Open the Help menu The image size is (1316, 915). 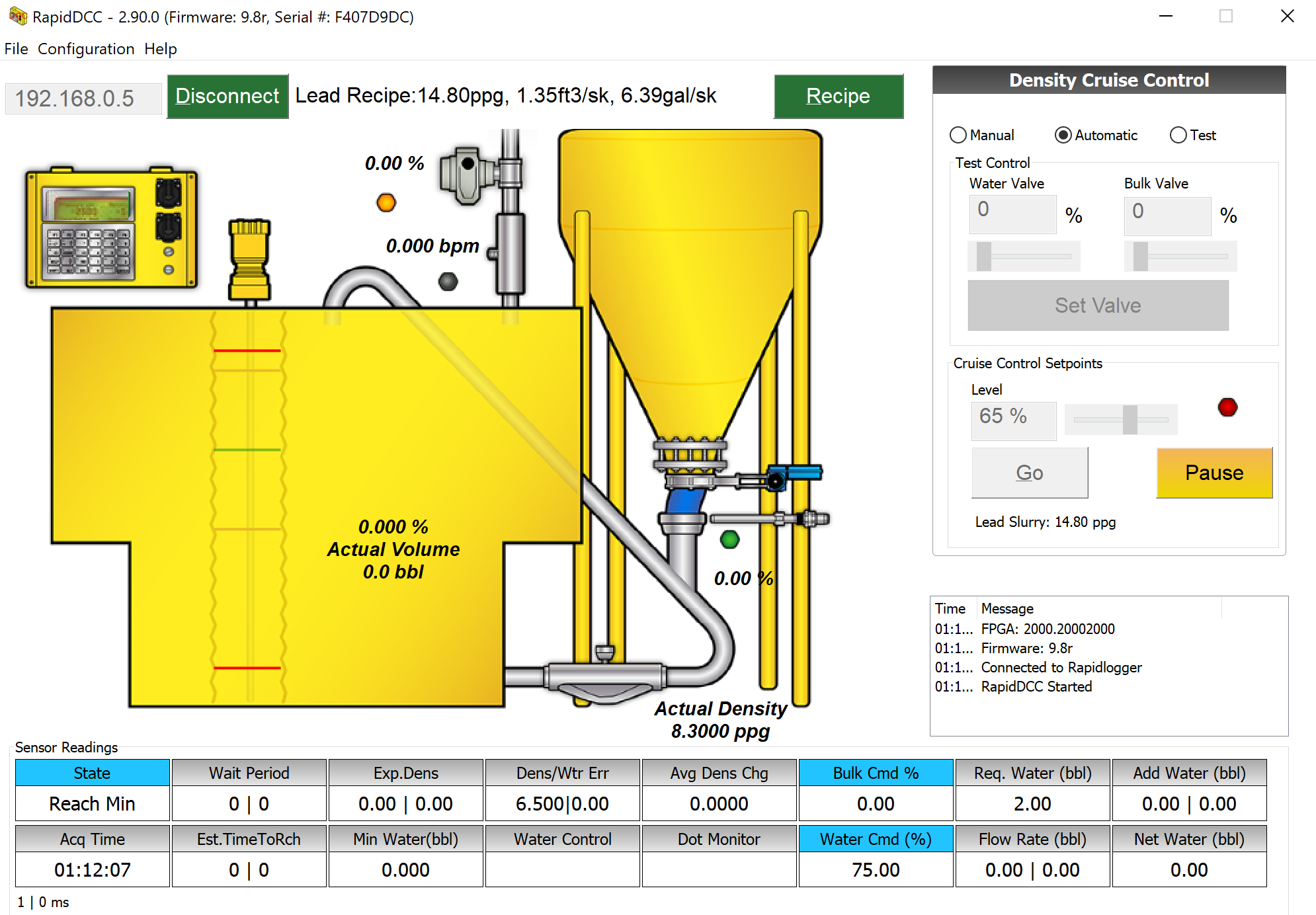(x=161, y=49)
